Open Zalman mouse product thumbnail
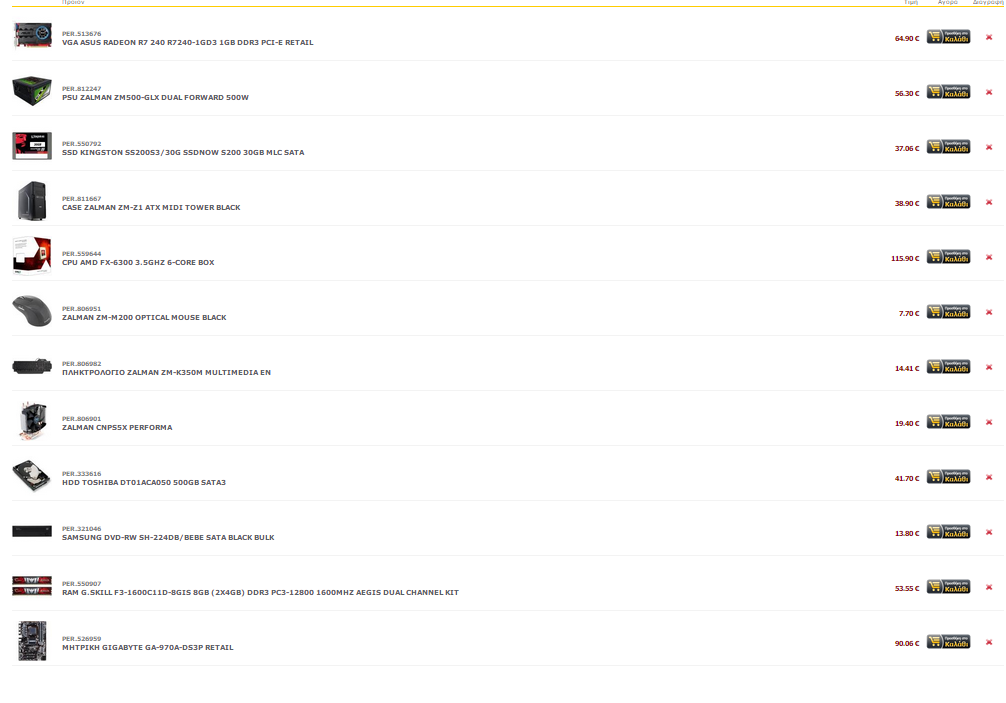This screenshot has width=1006, height=703. coord(32,310)
